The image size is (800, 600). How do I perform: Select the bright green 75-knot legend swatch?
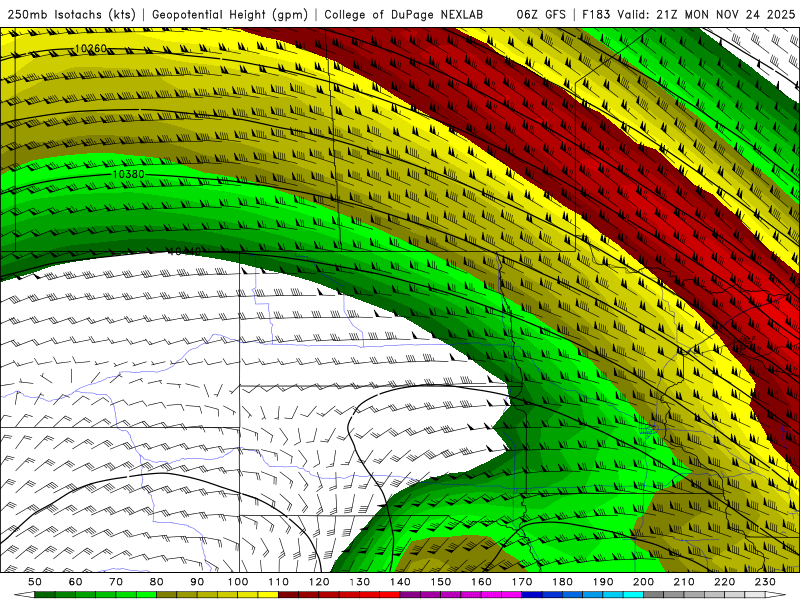[x=146, y=595]
